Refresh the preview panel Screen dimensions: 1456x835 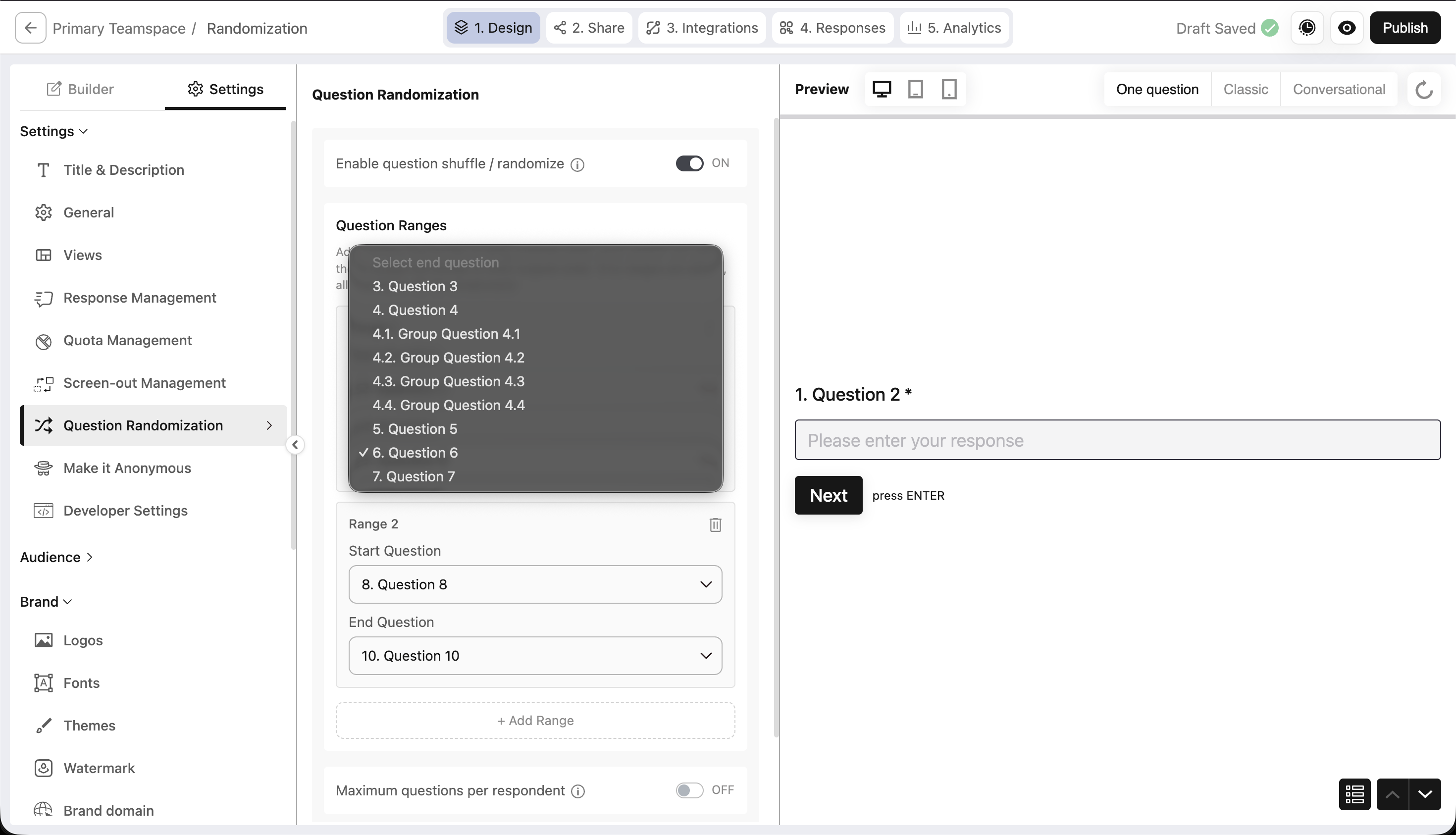1424,90
